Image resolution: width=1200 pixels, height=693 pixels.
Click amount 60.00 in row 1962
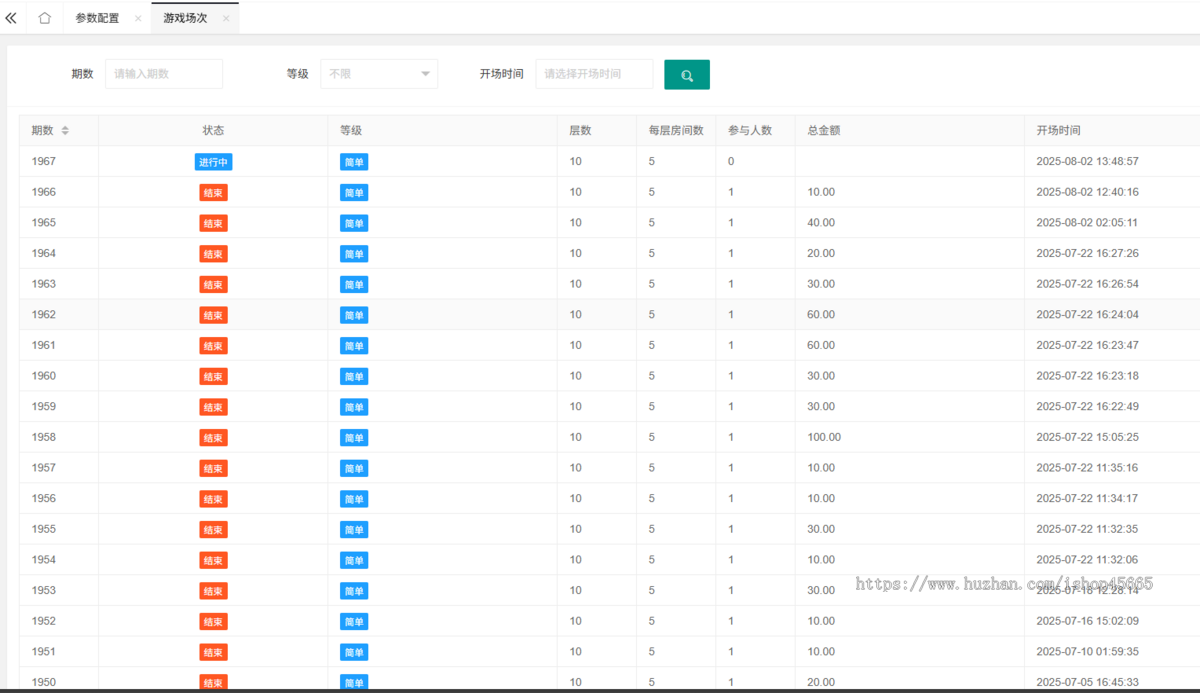coord(821,315)
